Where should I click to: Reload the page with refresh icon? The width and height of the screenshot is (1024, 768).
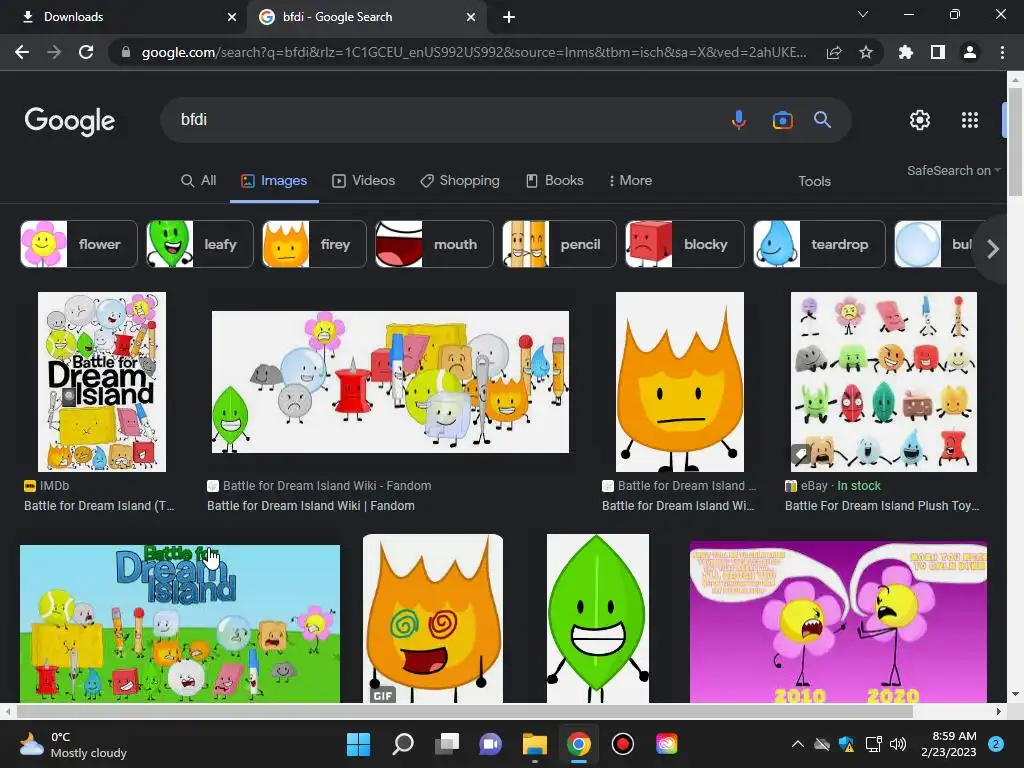point(86,52)
